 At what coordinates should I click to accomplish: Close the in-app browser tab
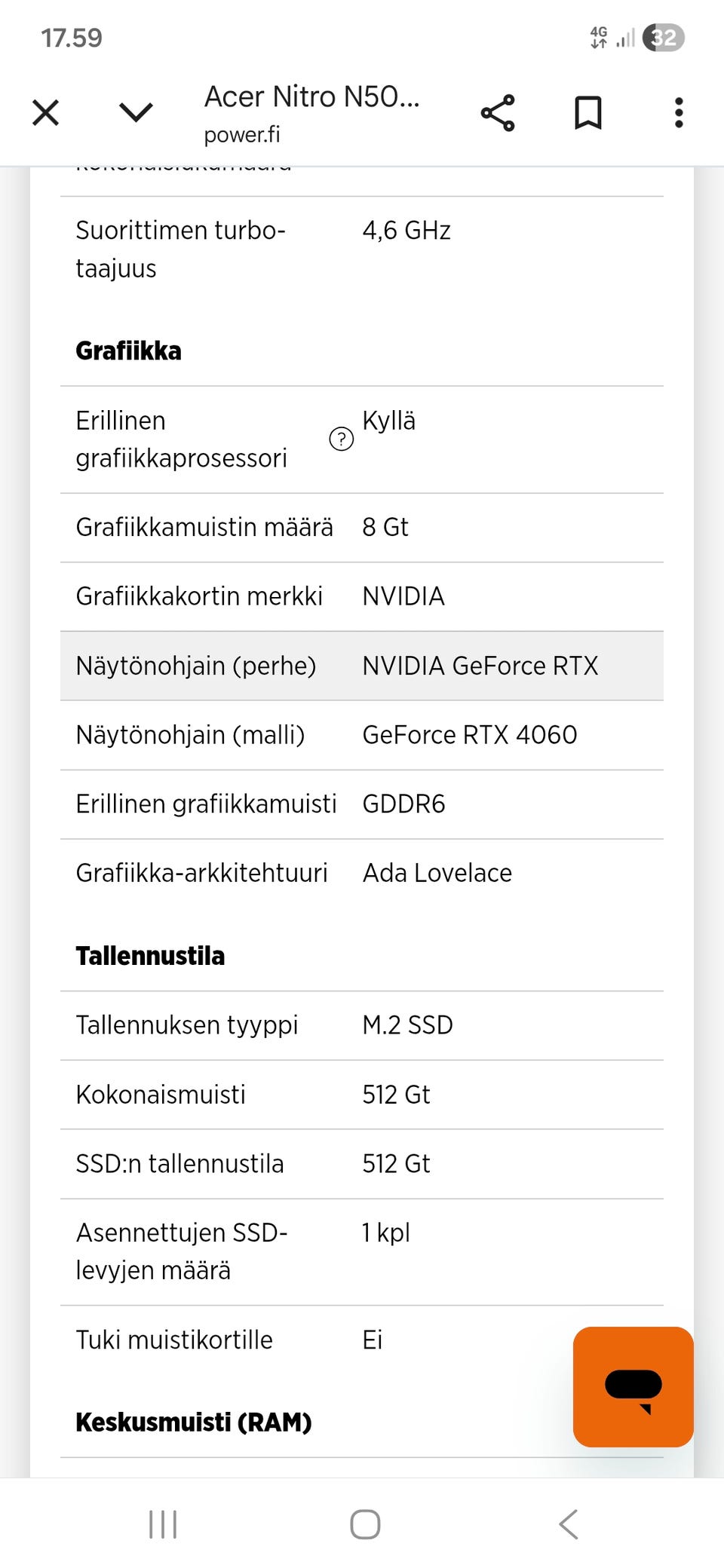(x=46, y=113)
